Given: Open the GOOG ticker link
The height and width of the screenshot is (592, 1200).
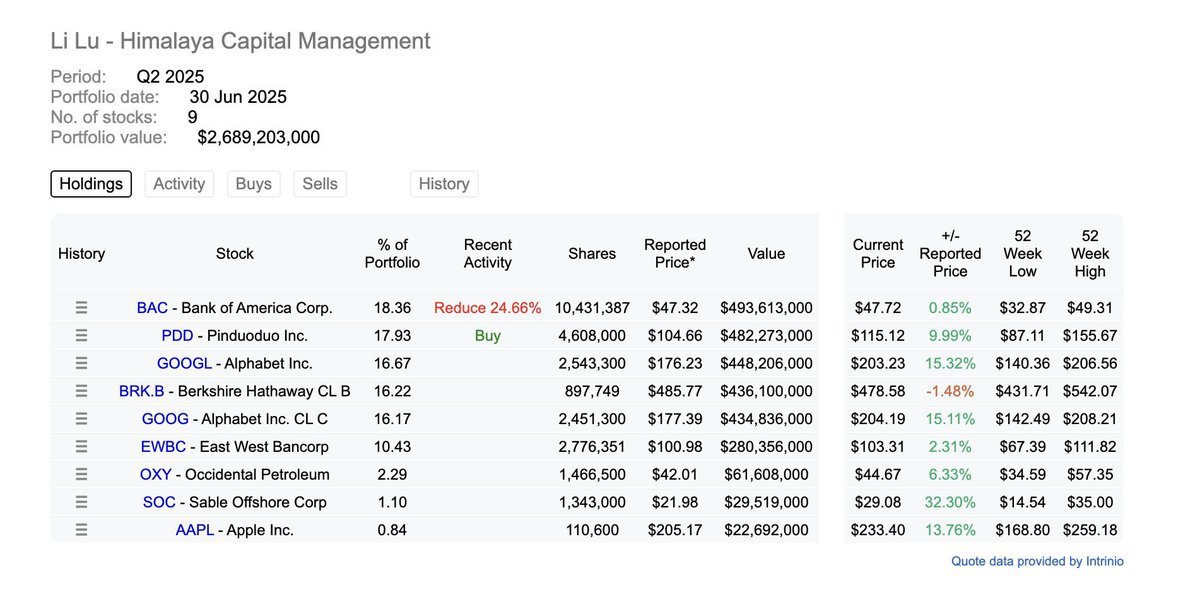Looking at the screenshot, I should tap(165, 419).
